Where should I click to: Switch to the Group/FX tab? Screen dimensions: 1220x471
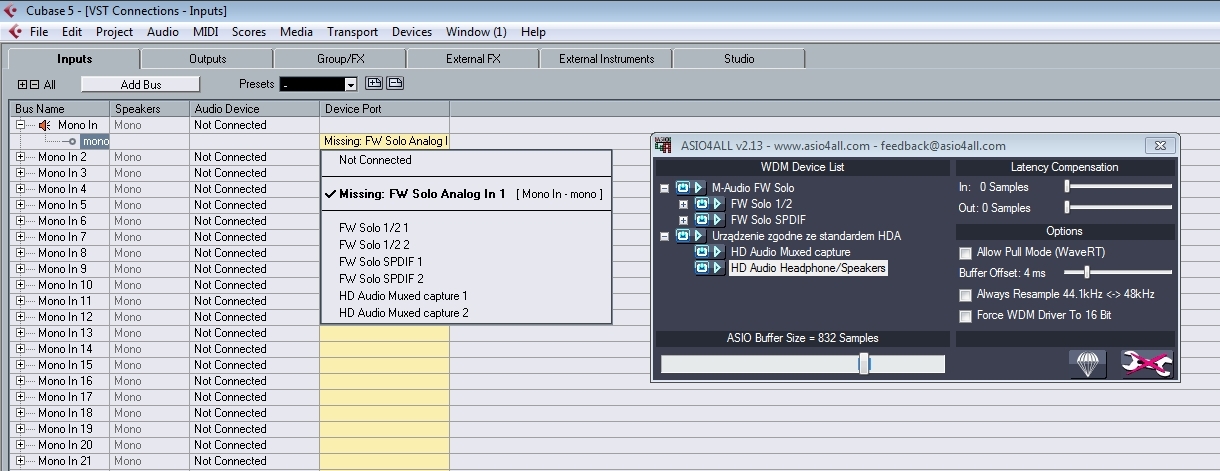341,59
